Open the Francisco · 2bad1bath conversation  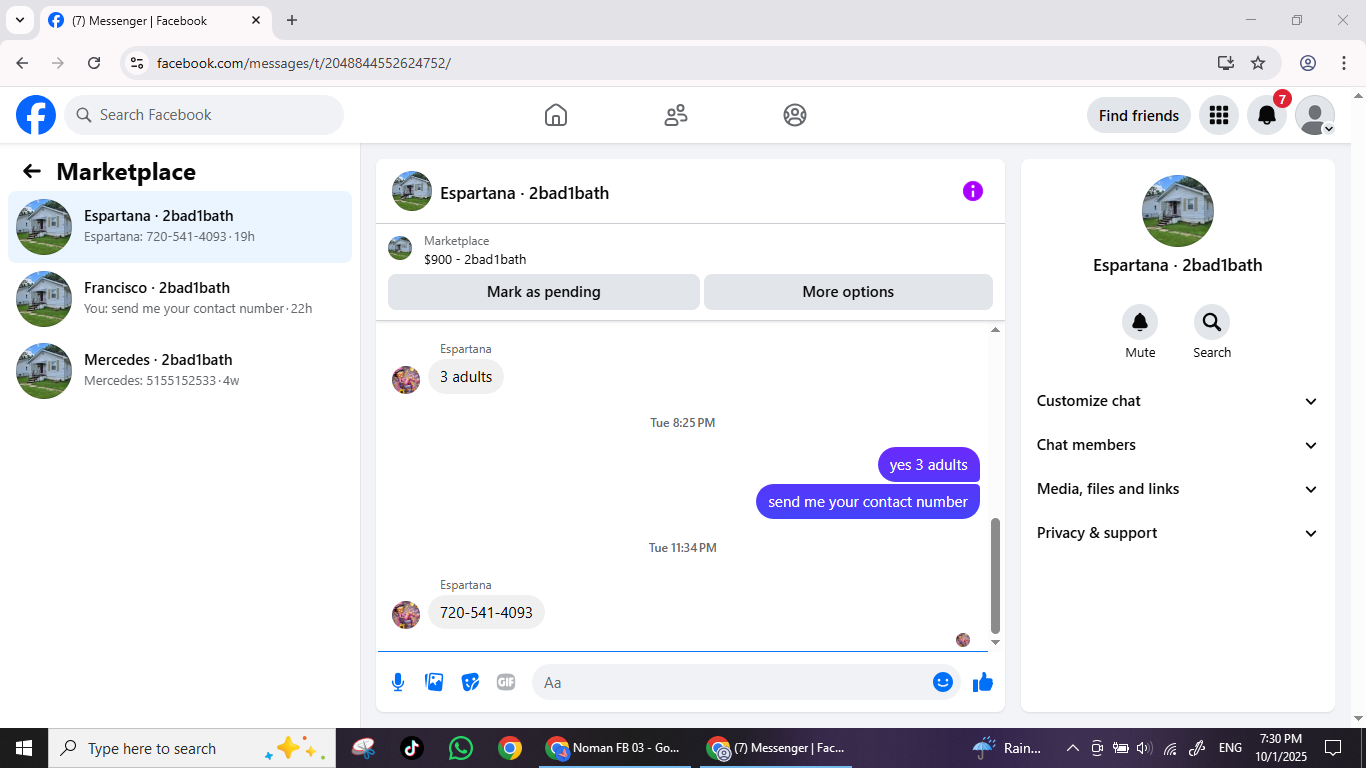(180, 299)
